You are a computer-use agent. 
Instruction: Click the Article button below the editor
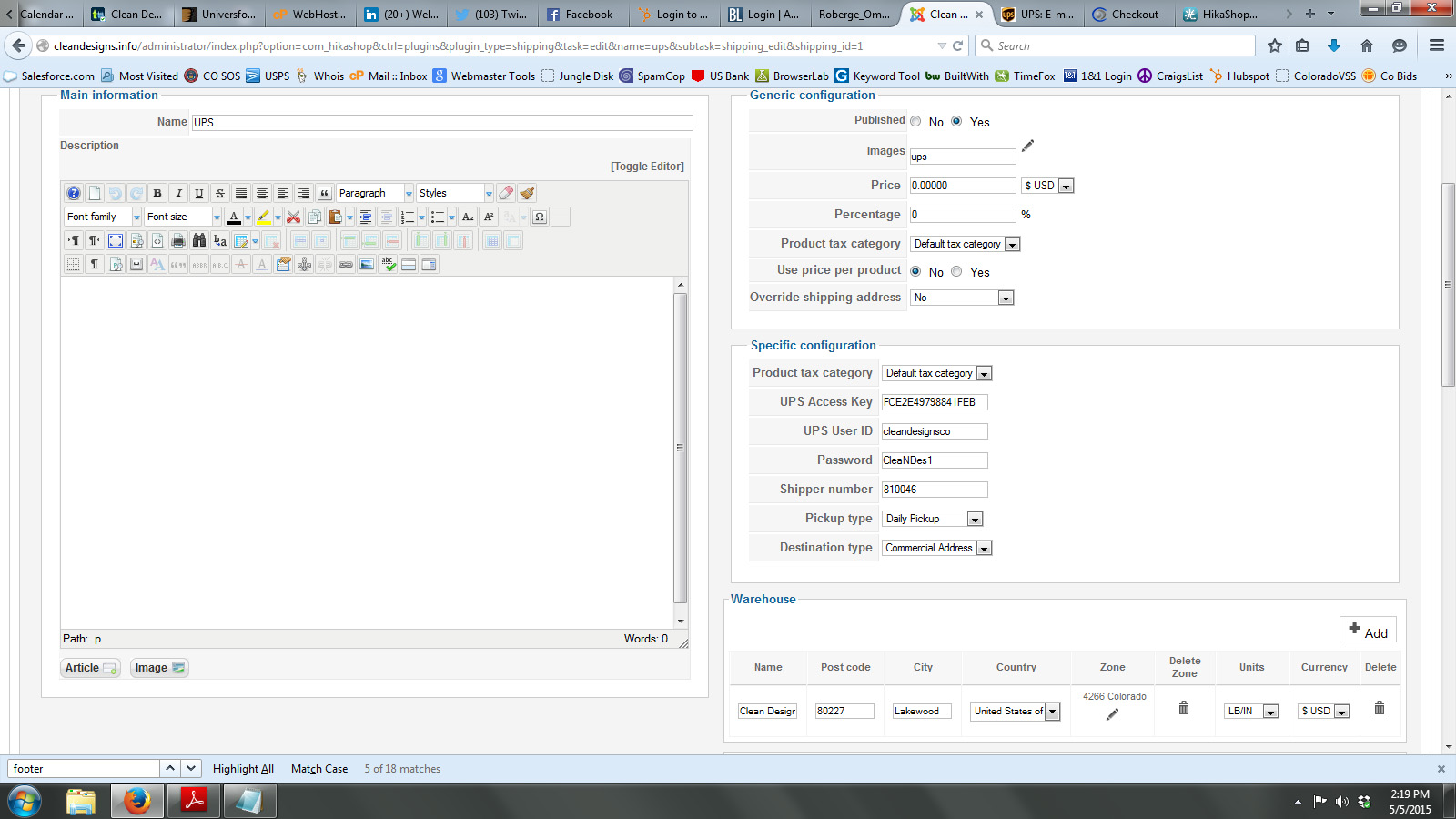coord(90,668)
